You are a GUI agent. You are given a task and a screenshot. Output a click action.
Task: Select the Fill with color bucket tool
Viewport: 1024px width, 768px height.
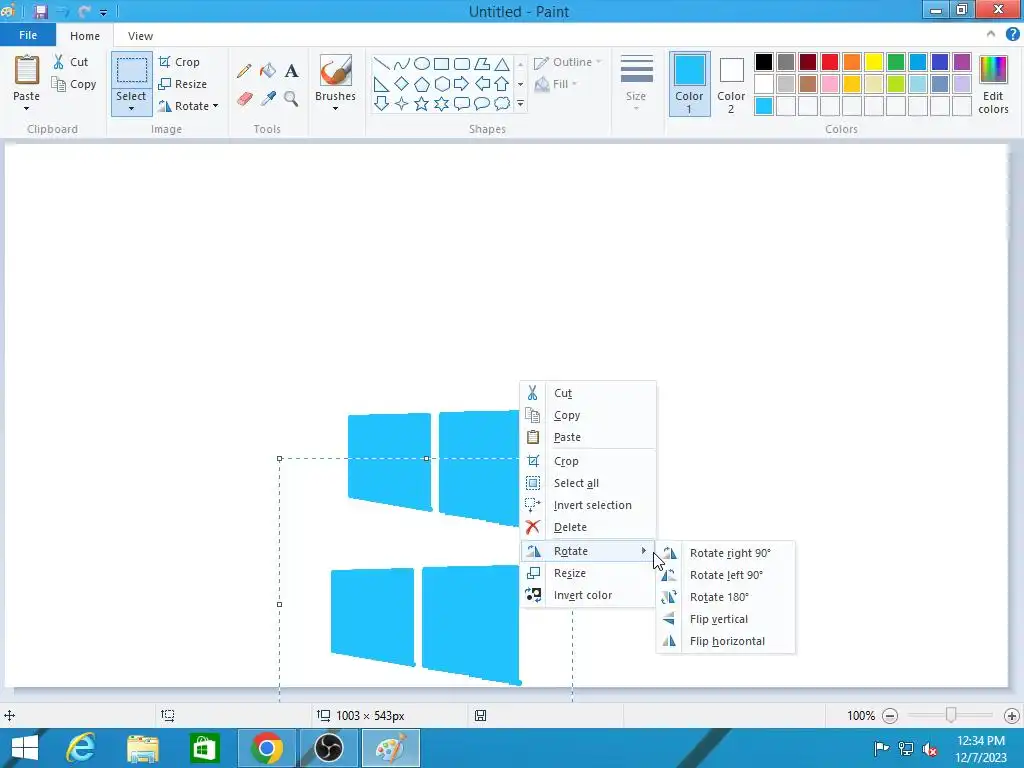[268, 71]
